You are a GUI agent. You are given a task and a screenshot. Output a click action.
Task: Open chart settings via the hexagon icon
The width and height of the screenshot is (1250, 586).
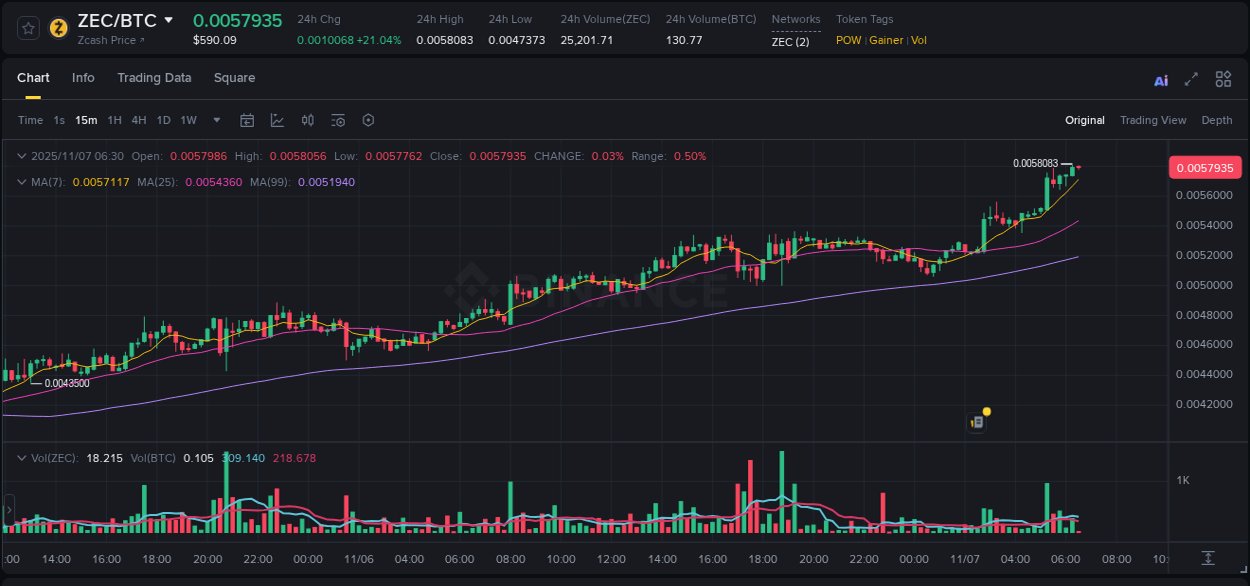[368, 120]
